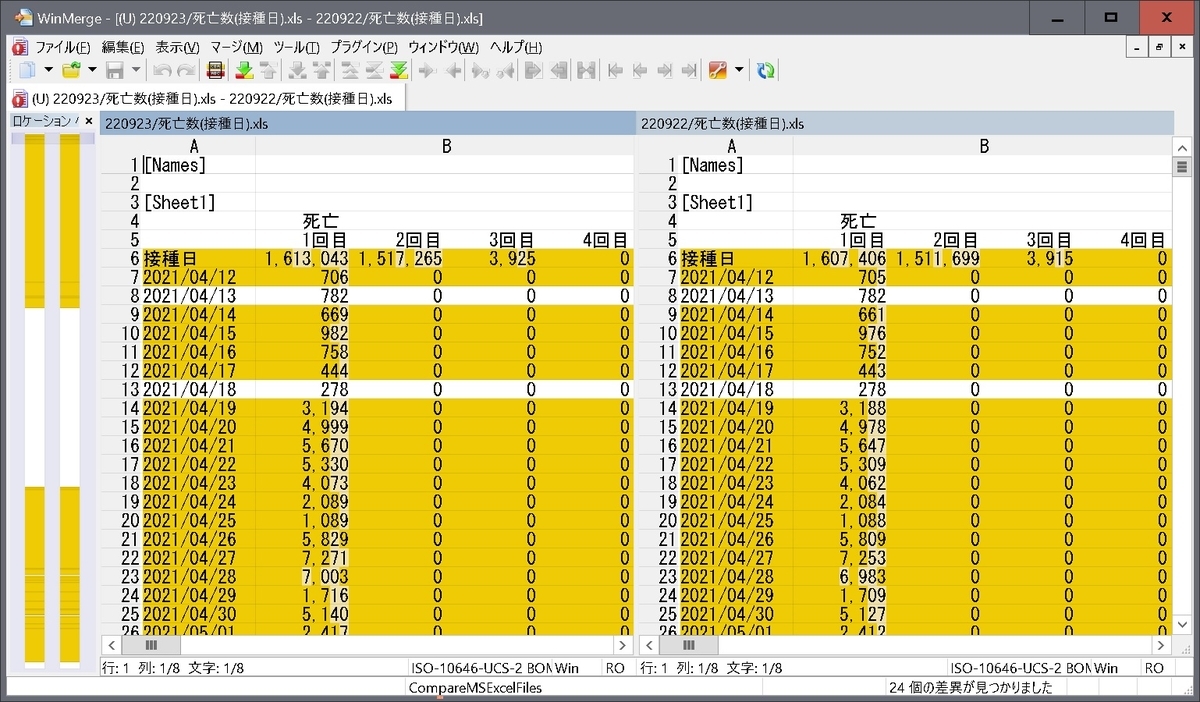Click the Copy to Right icon
The image size is (1200, 702).
(426, 70)
